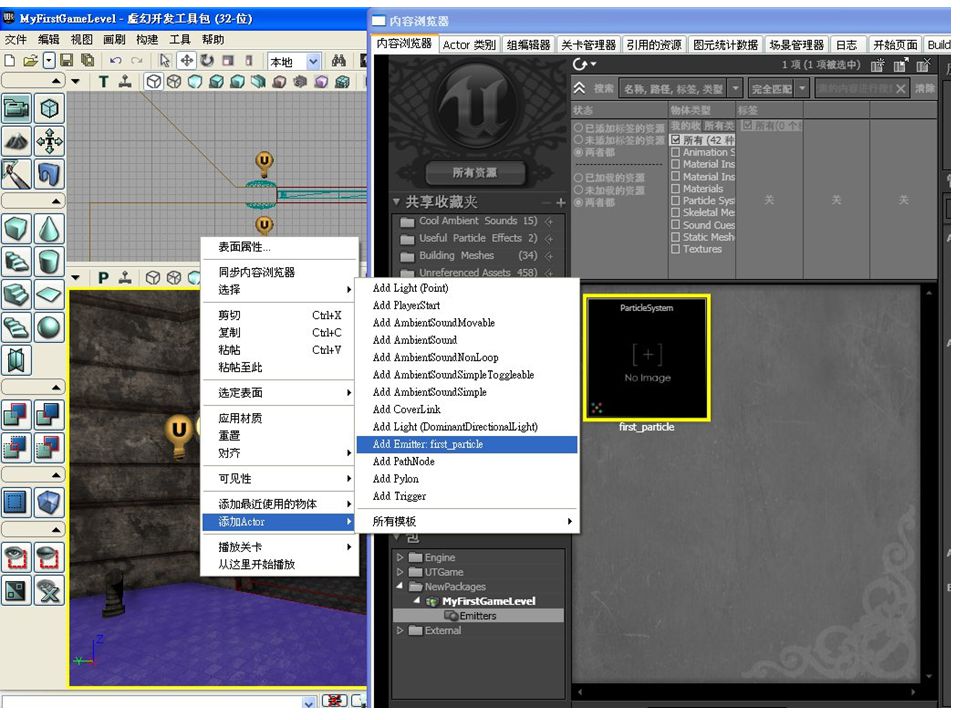The width and height of the screenshot is (960, 720).
Task: Check the Sound Cues type filter
Action: (x=675, y=225)
